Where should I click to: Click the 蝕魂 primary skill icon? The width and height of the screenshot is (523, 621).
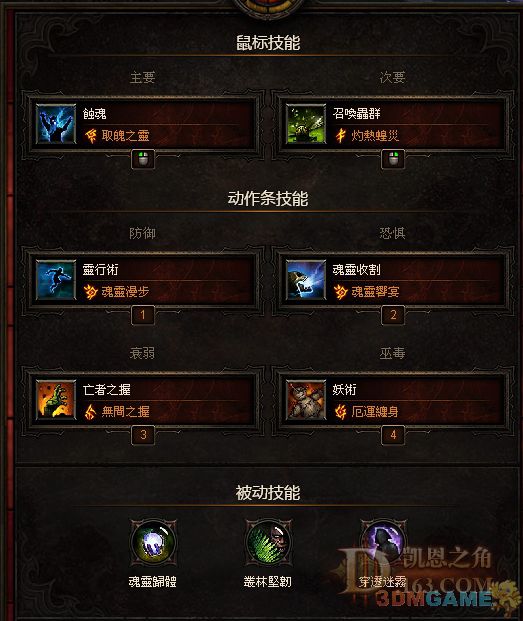(56, 124)
